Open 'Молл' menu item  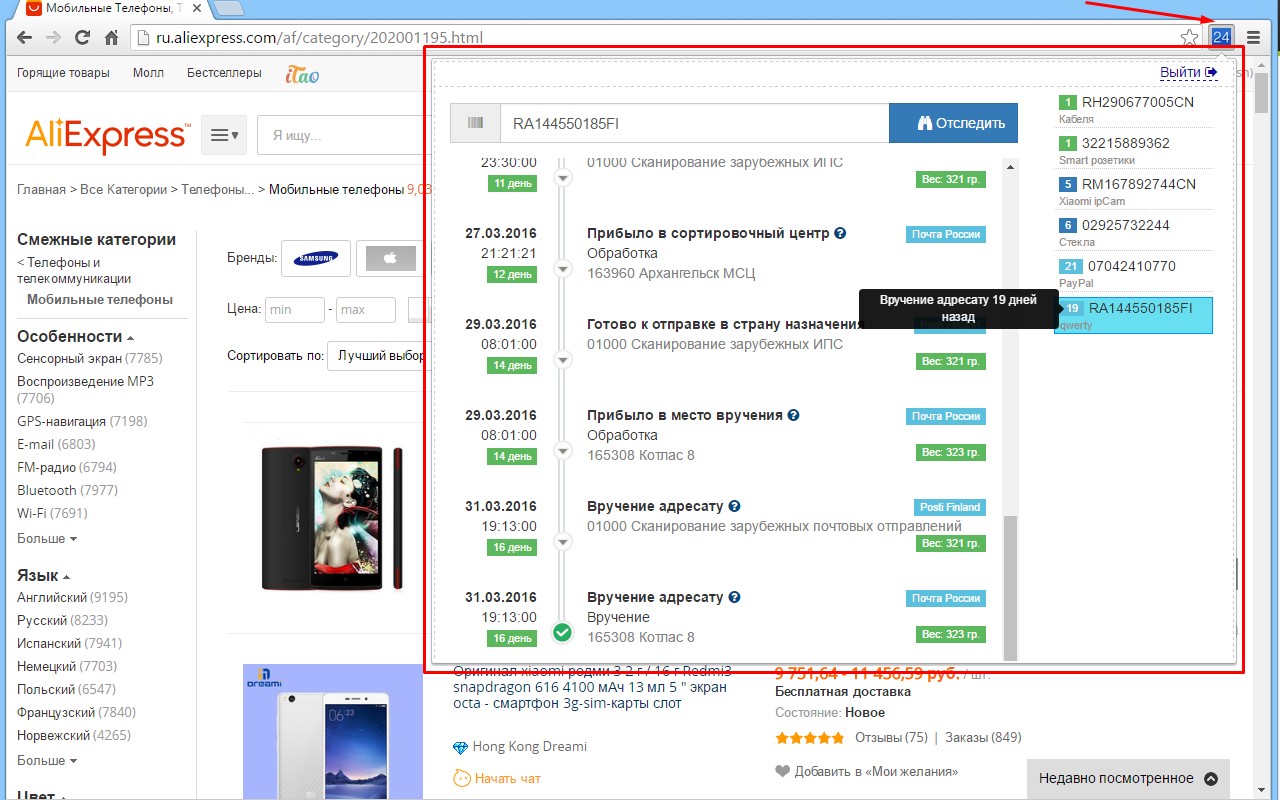[148, 73]
